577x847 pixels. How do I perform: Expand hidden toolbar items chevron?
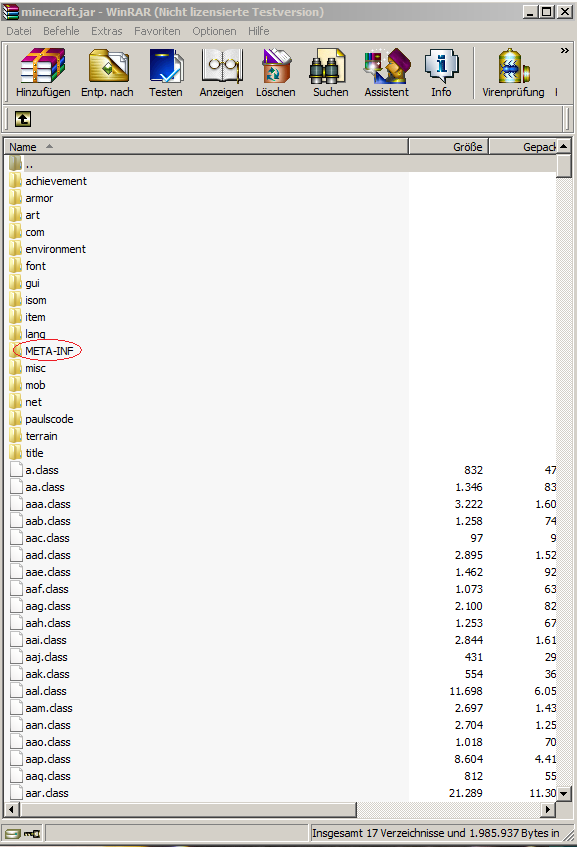[x=565, y=50]
